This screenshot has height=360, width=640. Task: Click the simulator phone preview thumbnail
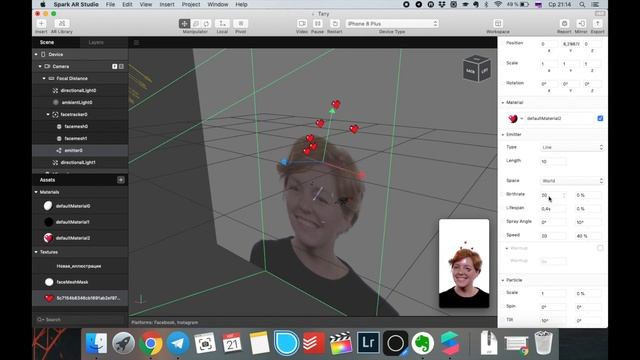pyautogui.click(x=464, y=263)
